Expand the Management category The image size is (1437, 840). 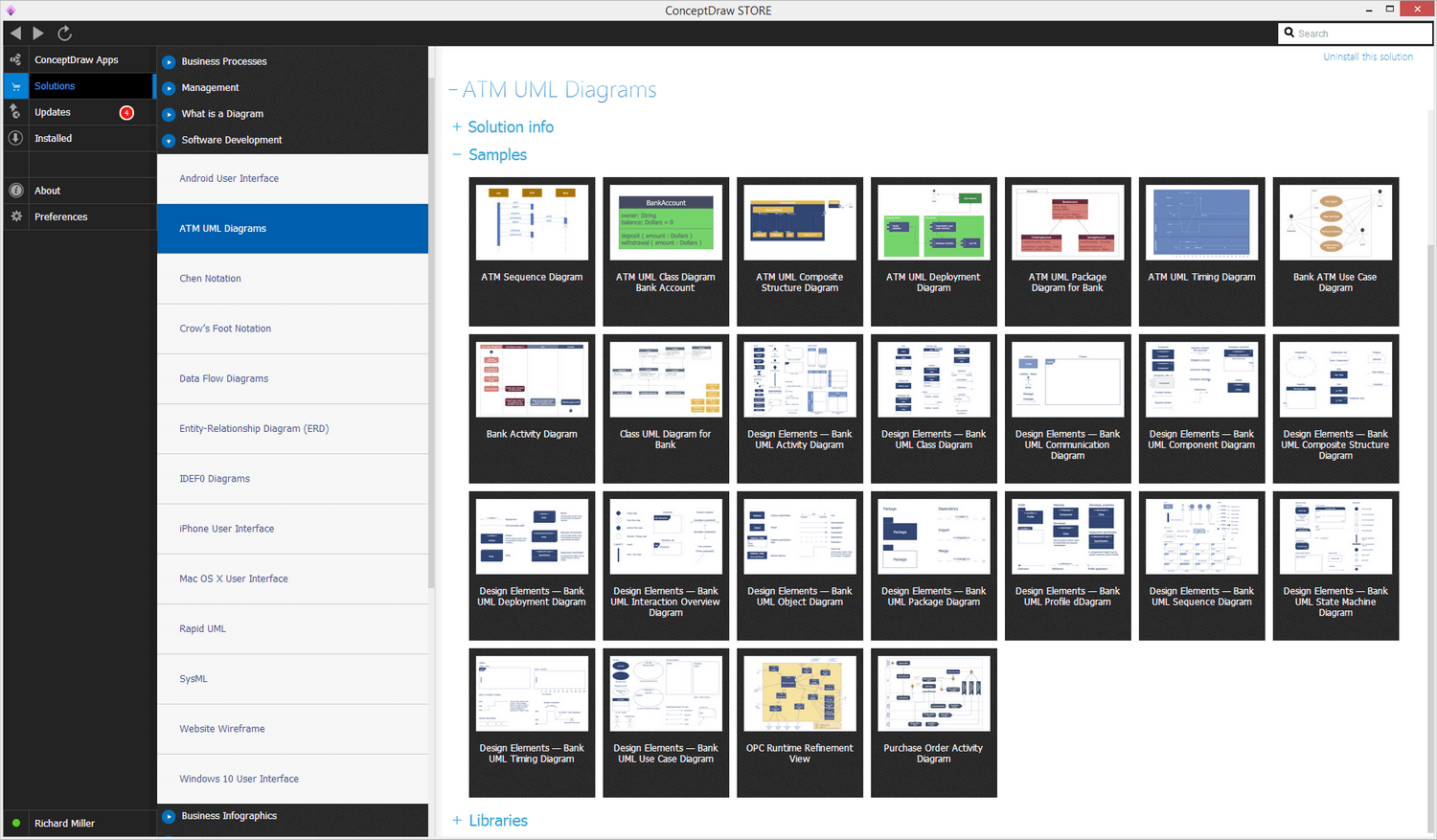169,87
